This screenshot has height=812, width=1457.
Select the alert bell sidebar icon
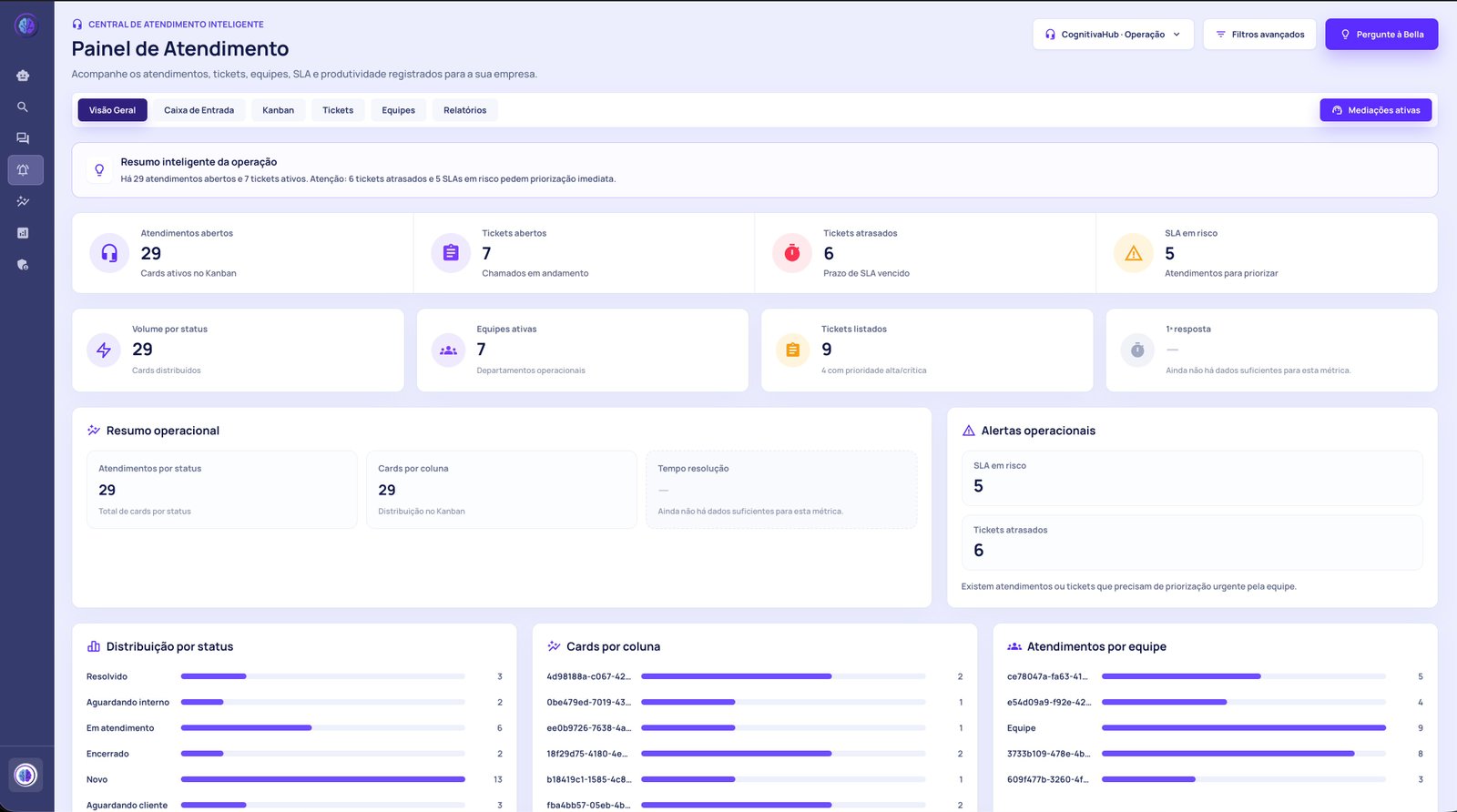pyautogui.click(x=25, y=170)
